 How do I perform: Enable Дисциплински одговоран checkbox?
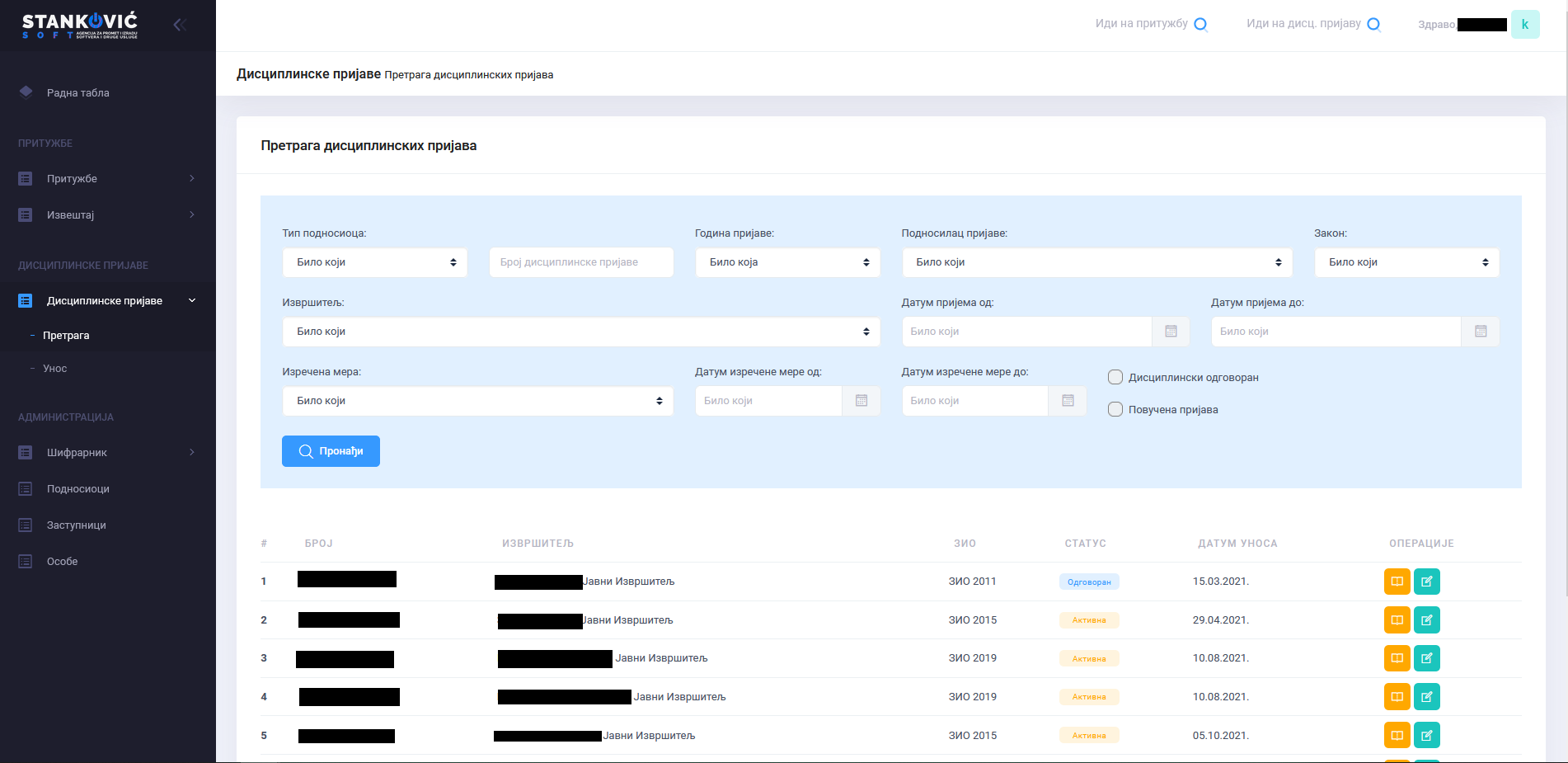[1115, 378]
